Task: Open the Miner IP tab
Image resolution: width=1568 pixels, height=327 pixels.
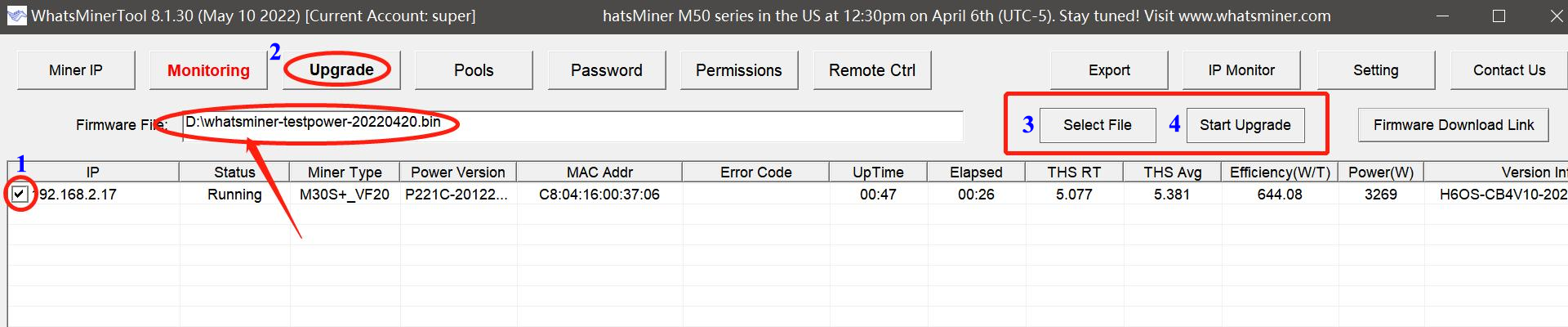Action: (76, 70)
